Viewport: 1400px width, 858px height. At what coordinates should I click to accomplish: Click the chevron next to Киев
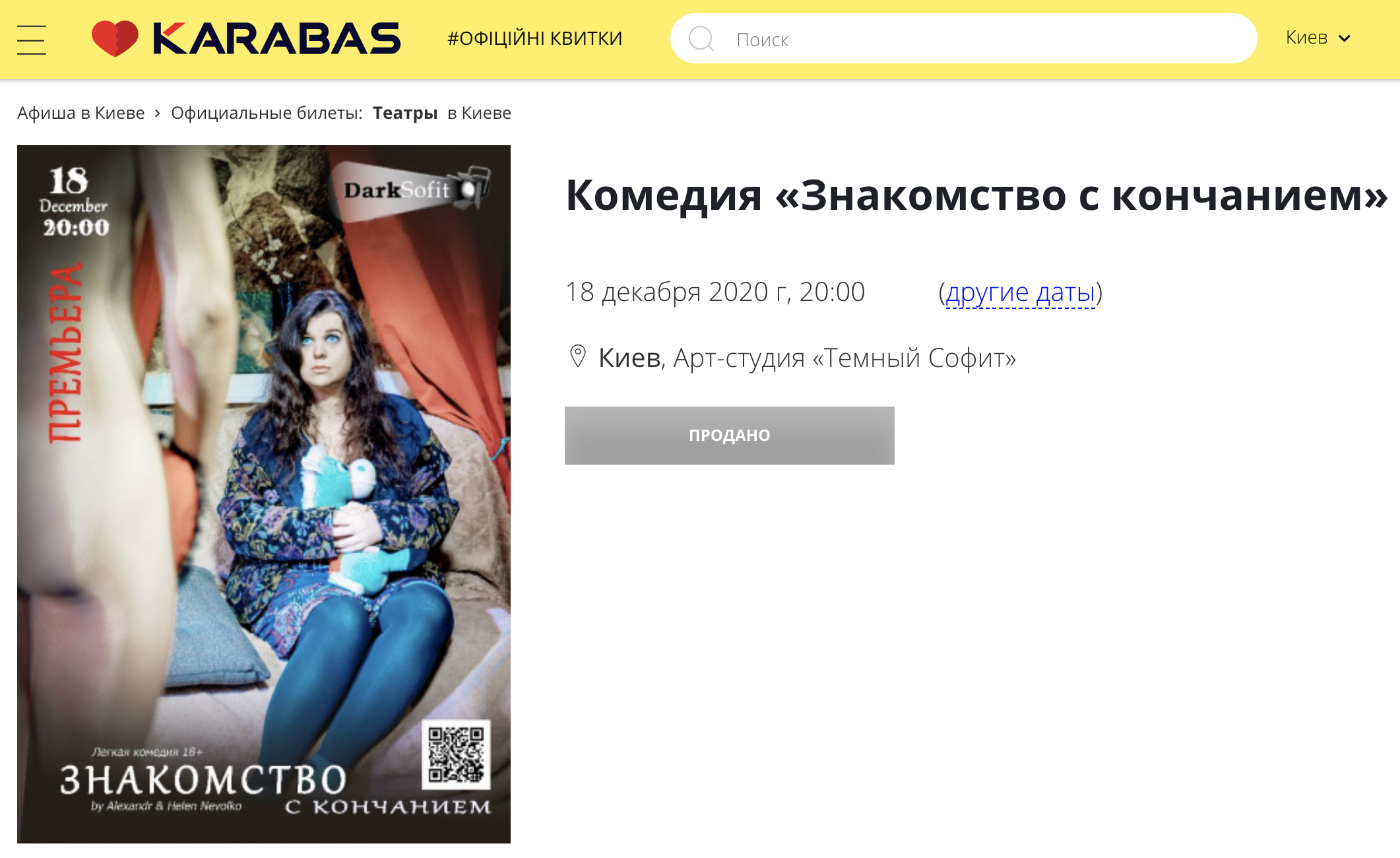pyautogui.click(x=1344, y=38)
